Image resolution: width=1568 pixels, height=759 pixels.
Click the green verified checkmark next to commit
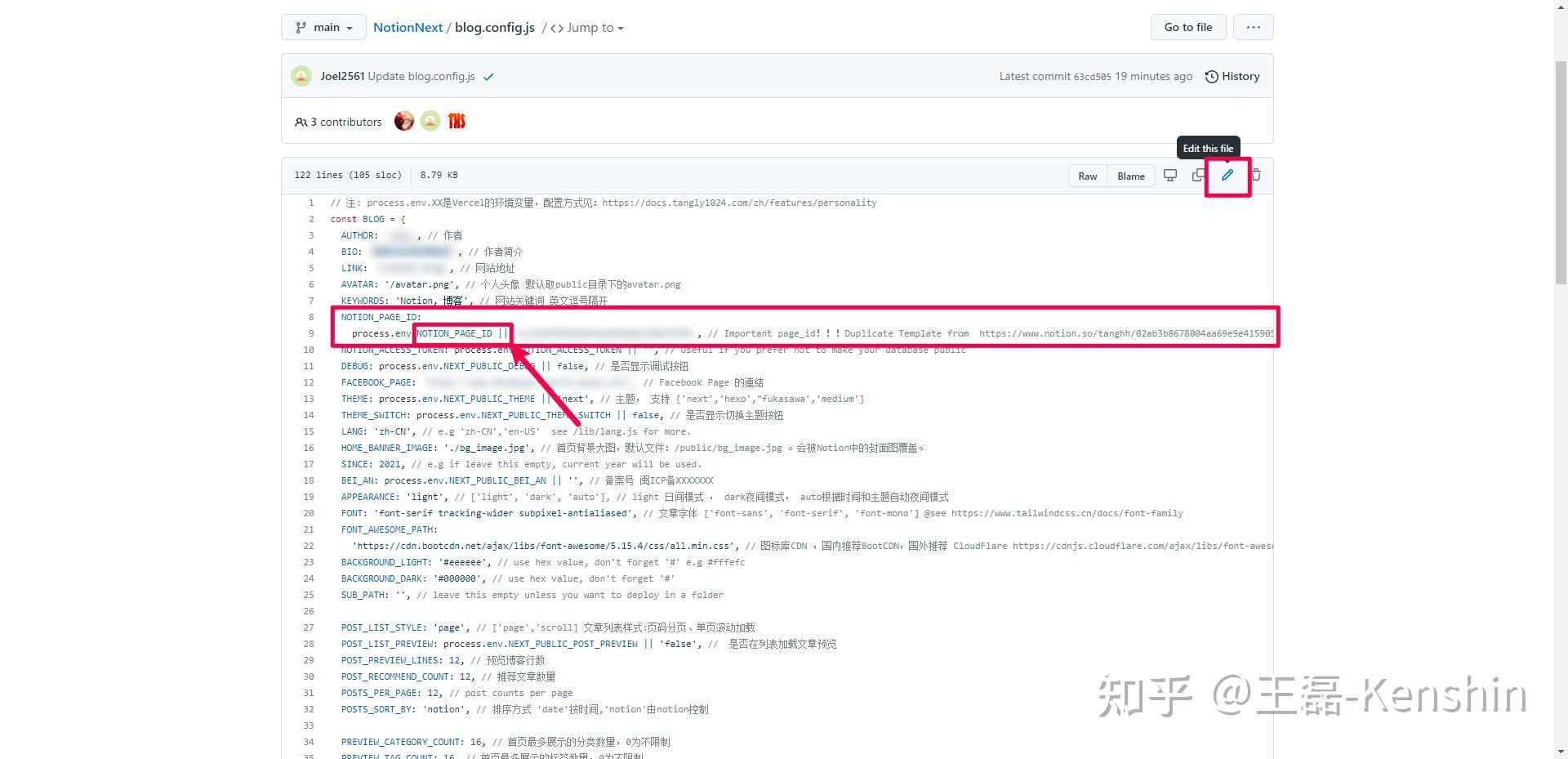(488, 76)
